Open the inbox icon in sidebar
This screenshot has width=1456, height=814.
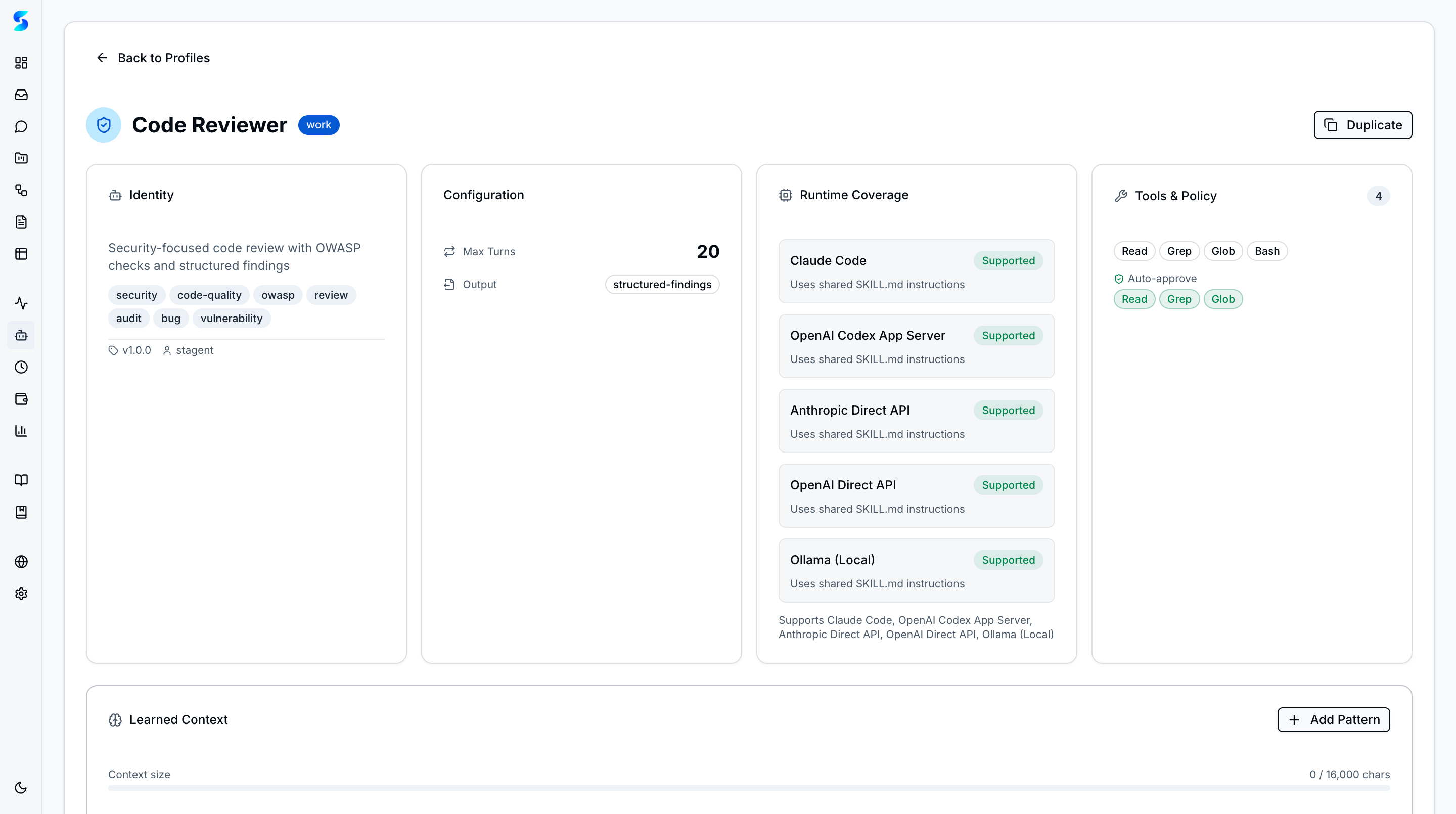point(21,95)
